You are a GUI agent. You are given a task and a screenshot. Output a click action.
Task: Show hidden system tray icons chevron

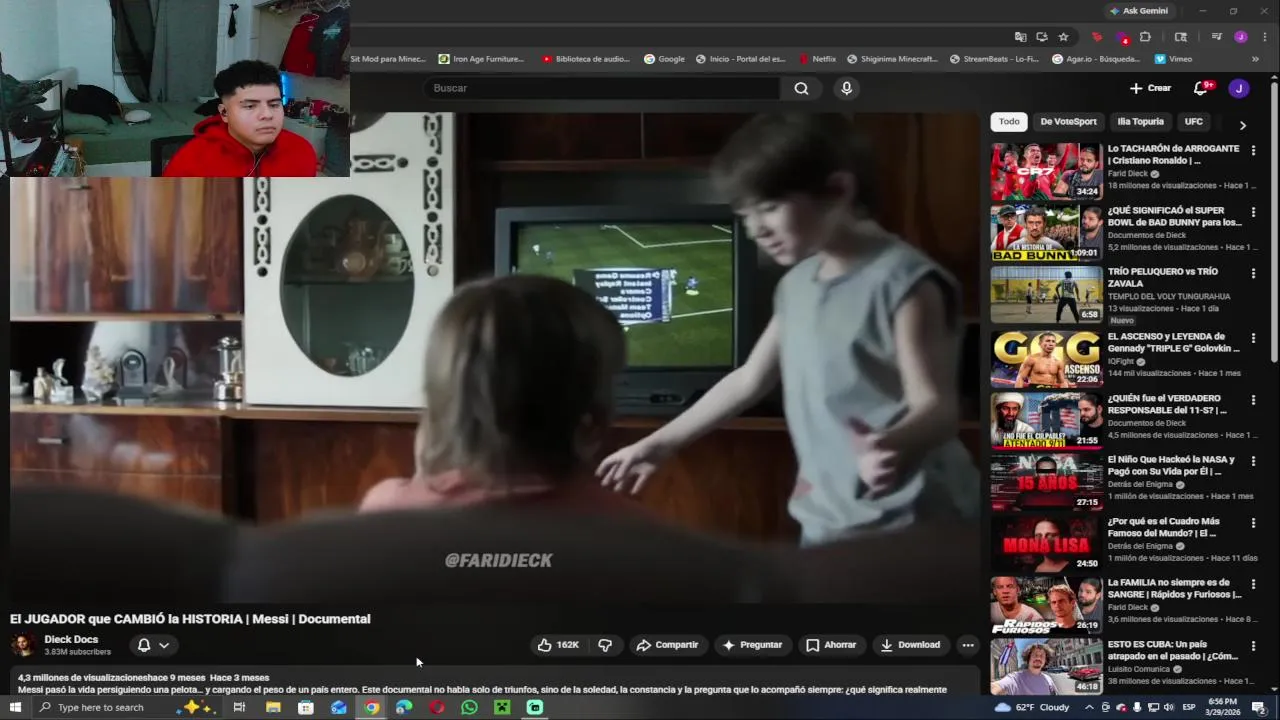[x=1089, y=707]
